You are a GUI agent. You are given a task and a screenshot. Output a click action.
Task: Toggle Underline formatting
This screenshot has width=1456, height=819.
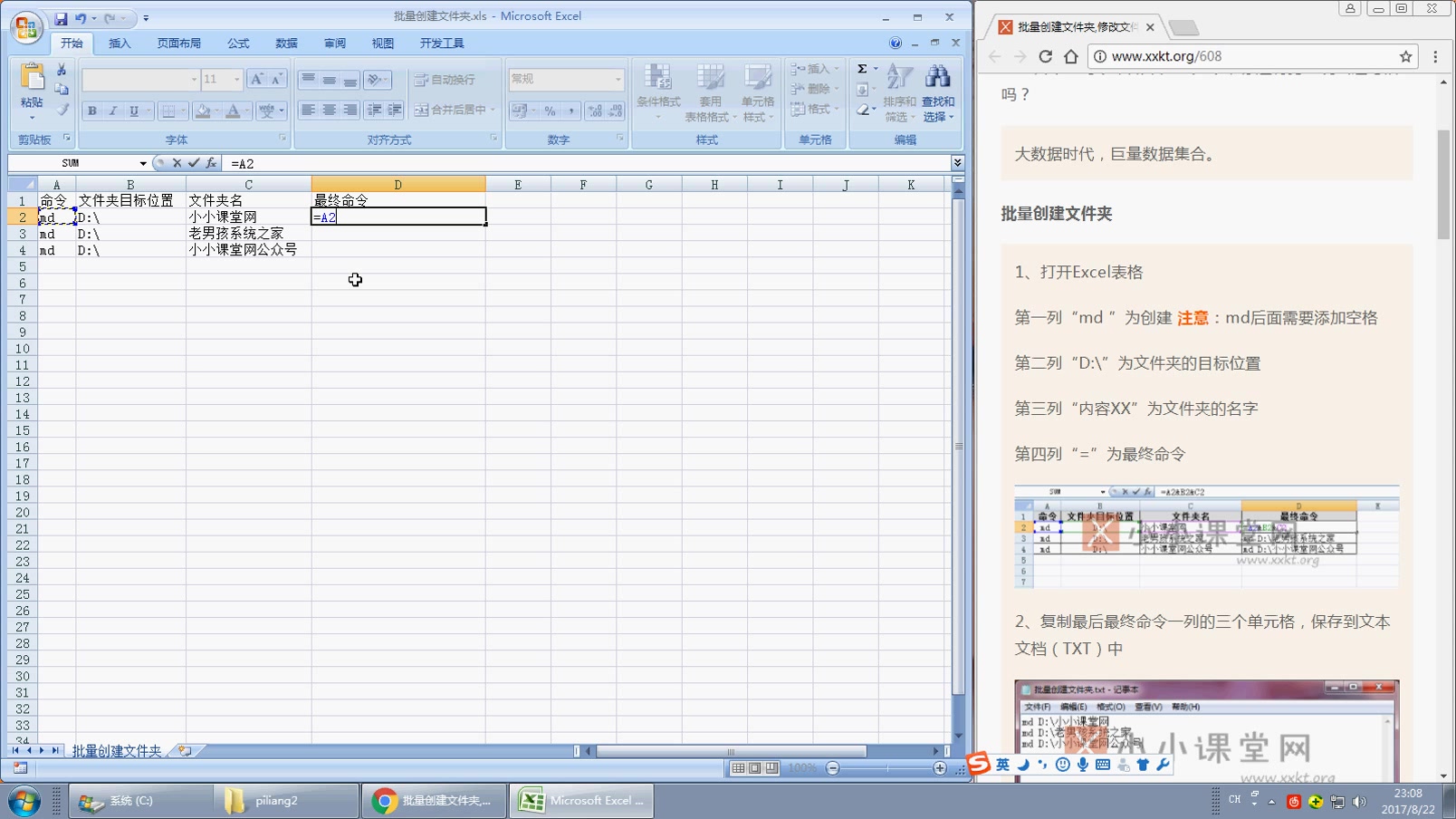click(x=133, y=111)
